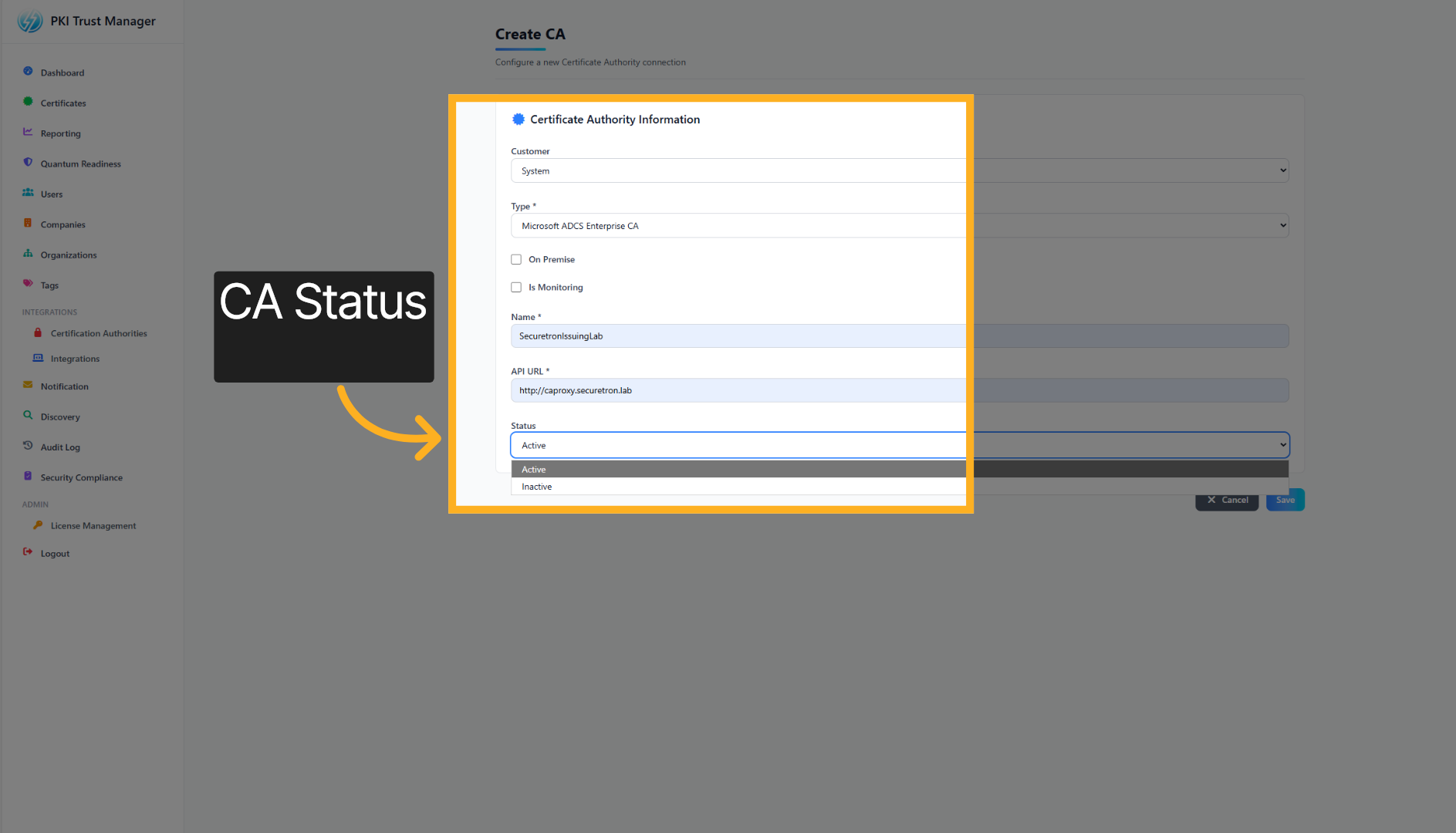Viewport: 1456px width, 833px height.
Task: Click the Logout exit icon
Action: point(28,552)
